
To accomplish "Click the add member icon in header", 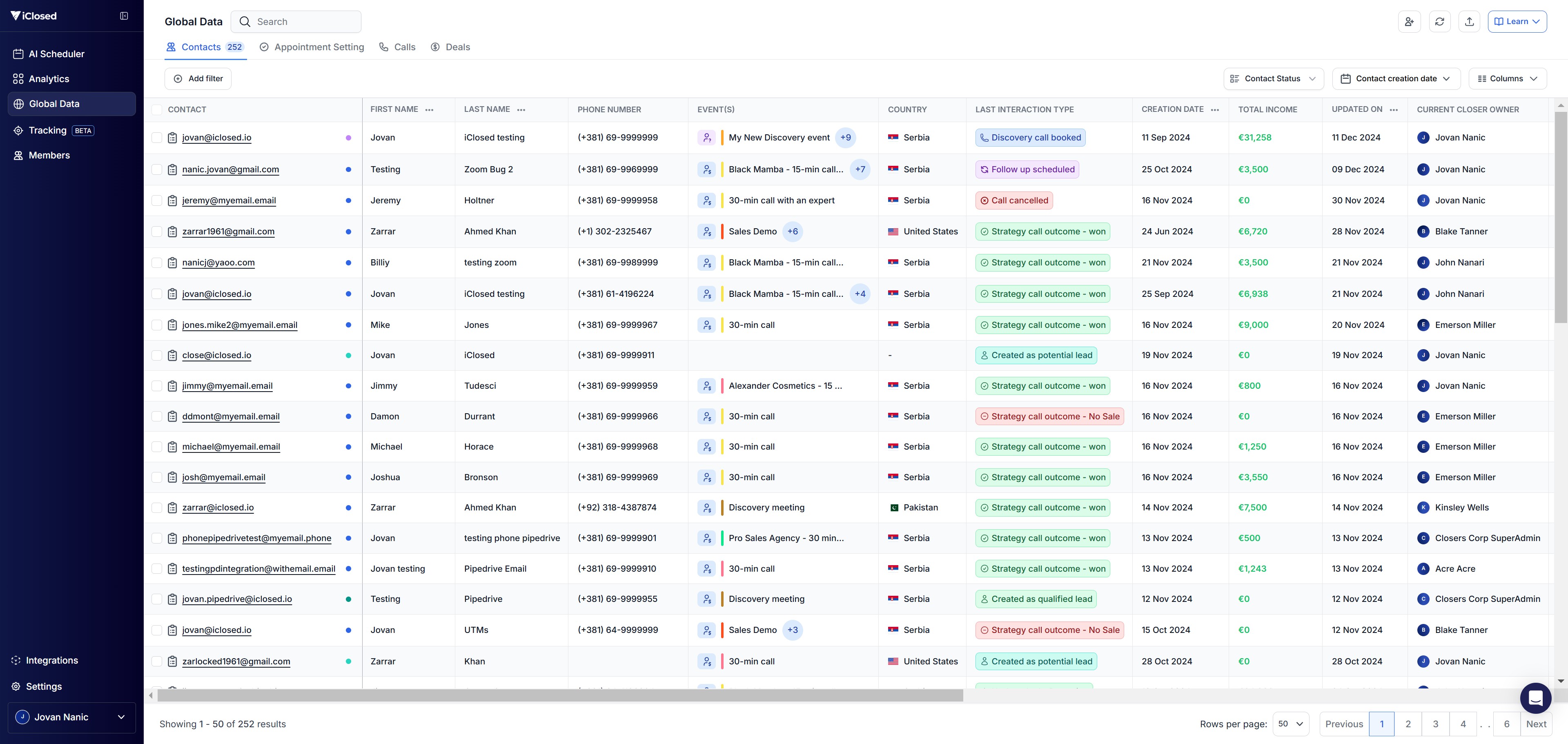I will pyautogui.click(x=1409, y=21).
